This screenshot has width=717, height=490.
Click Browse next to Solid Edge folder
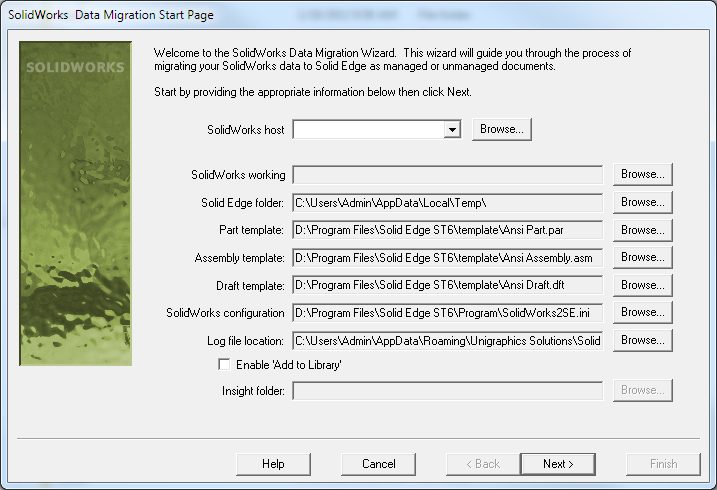pos(642,202)
